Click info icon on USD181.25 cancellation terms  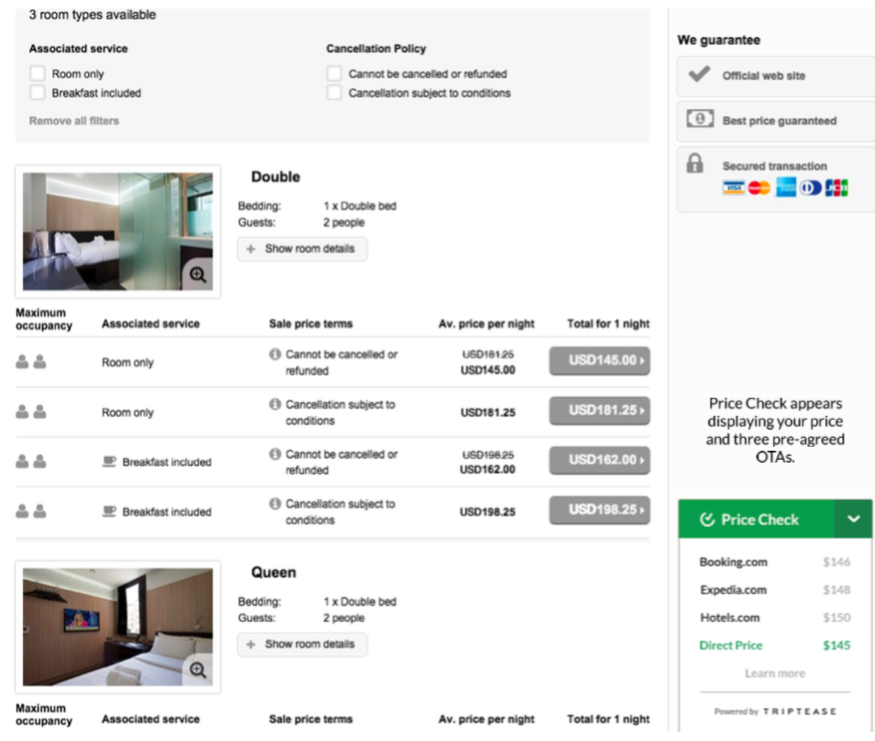tap(275, 405)
